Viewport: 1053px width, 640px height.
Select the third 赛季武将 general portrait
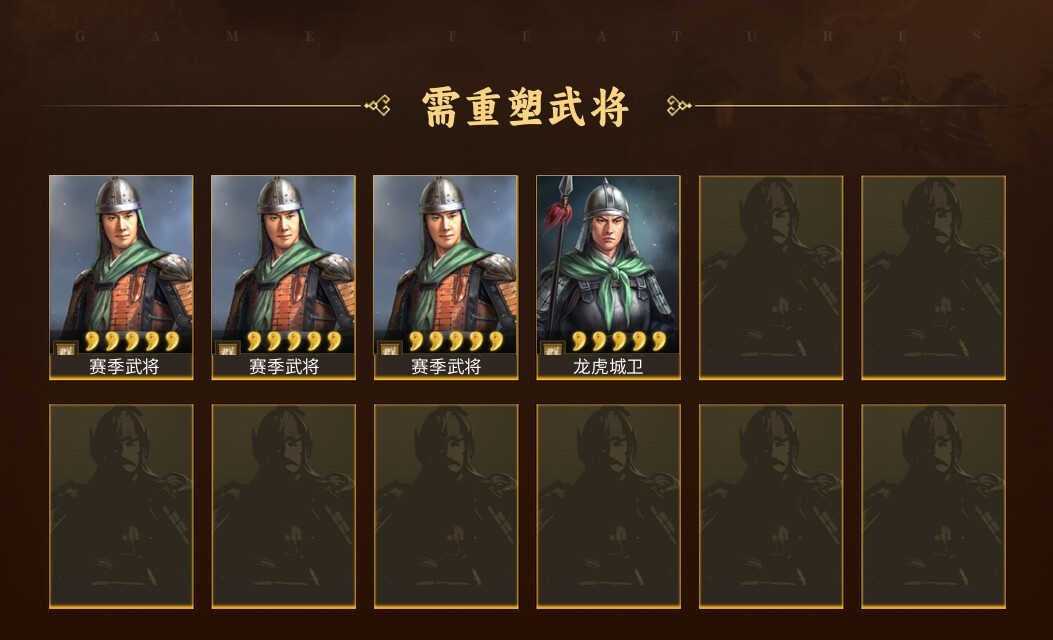point(446,265)
